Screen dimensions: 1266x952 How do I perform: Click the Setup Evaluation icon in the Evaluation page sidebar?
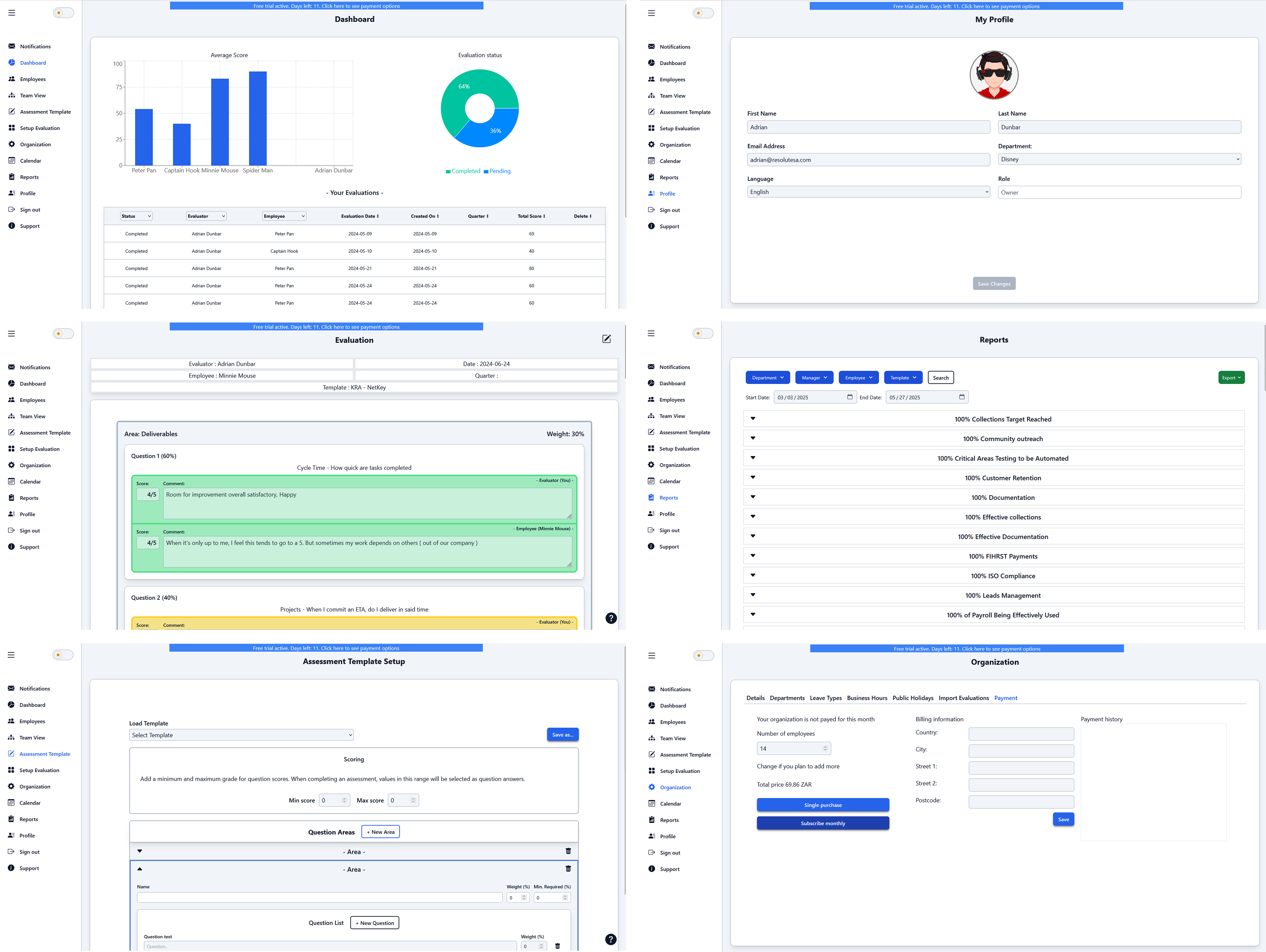pos(11,449)
